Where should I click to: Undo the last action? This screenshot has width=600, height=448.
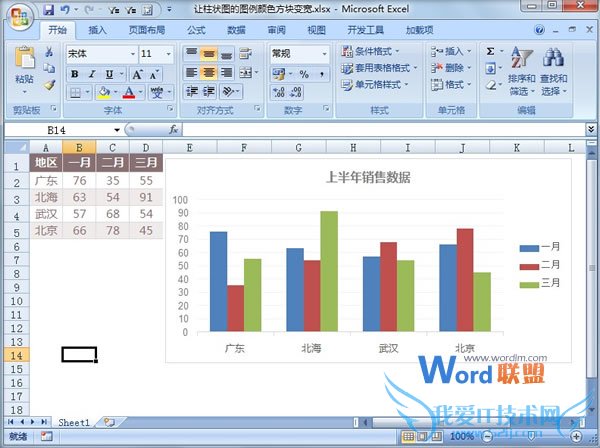point(65,10)
